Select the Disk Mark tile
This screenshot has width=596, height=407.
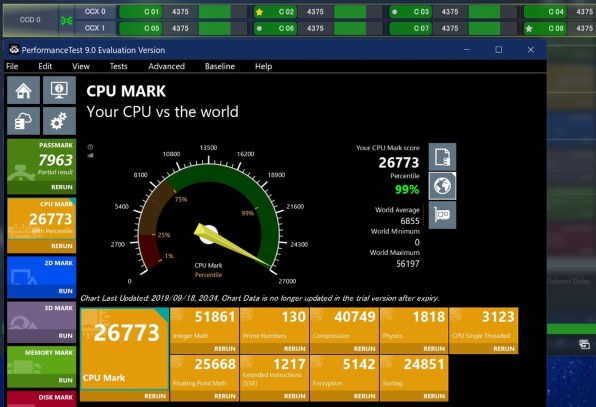tap(41, 399)
